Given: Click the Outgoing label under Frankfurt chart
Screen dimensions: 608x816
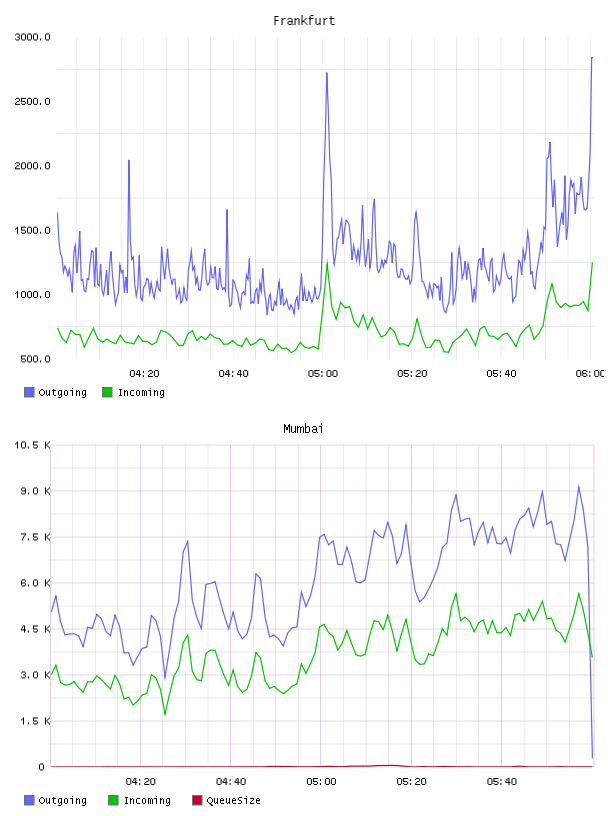Looking at the screenshot, I should tap(62, 392).
